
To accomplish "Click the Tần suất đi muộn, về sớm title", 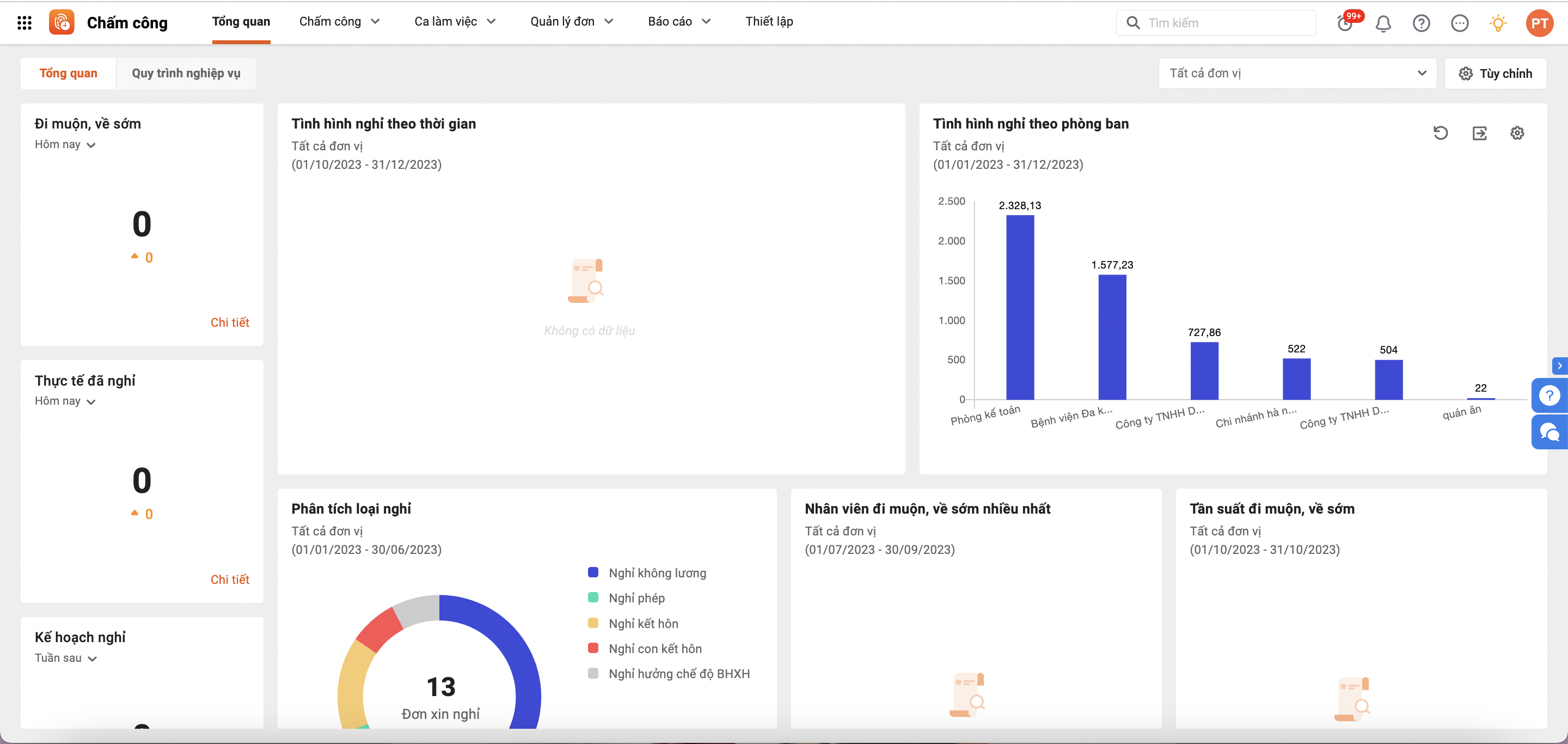I will click(1272, 509).
